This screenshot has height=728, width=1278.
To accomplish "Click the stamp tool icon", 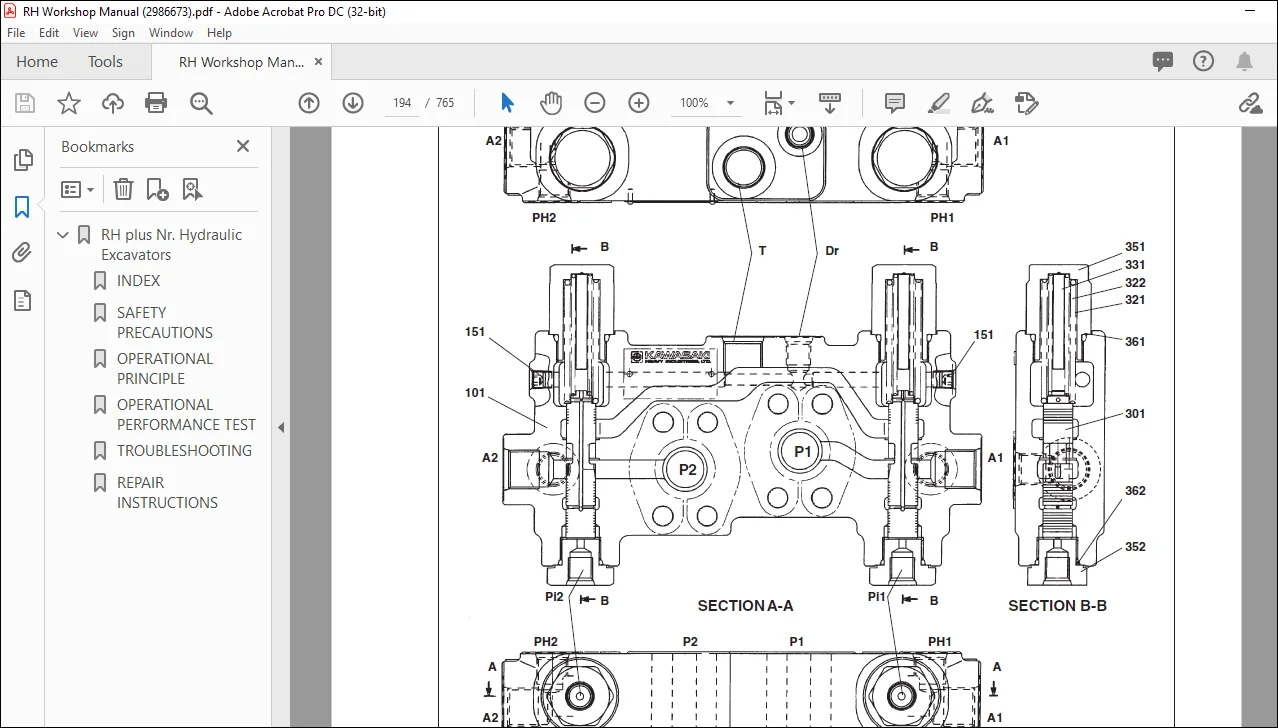I will (x=1025, y=103).
